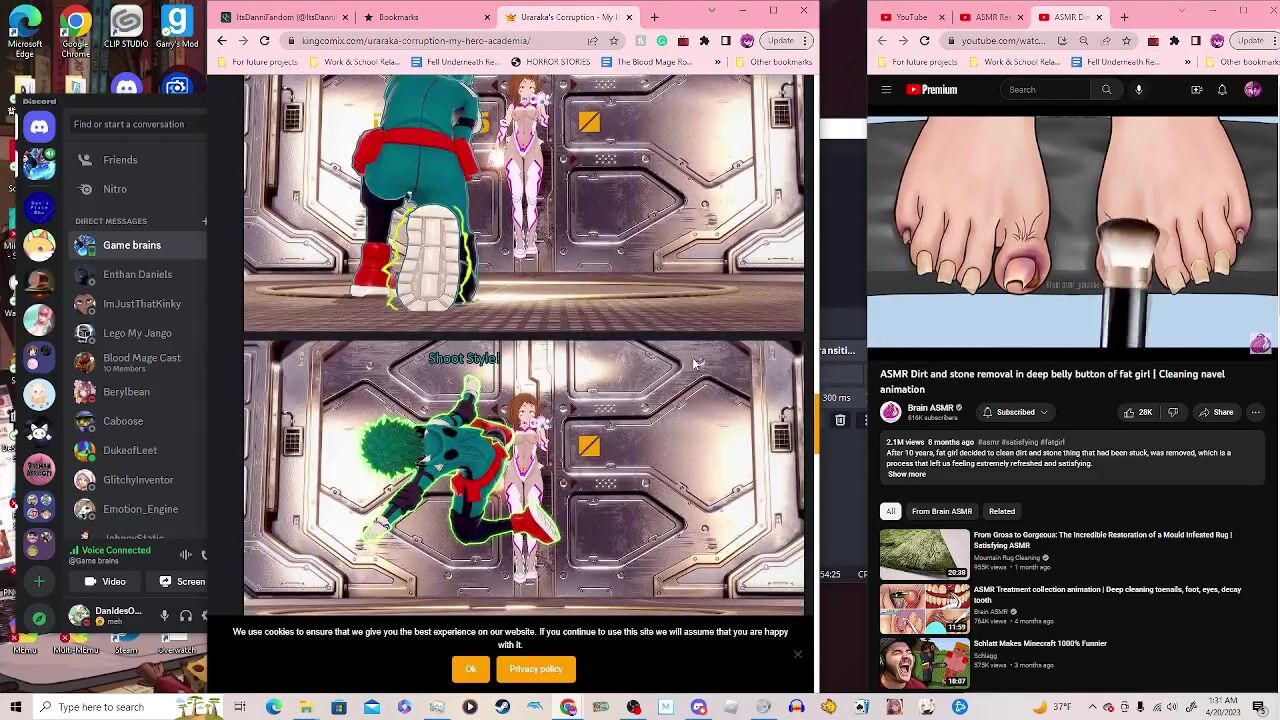
Task: Like the video (28K)
Action: tap(1138, 412)
